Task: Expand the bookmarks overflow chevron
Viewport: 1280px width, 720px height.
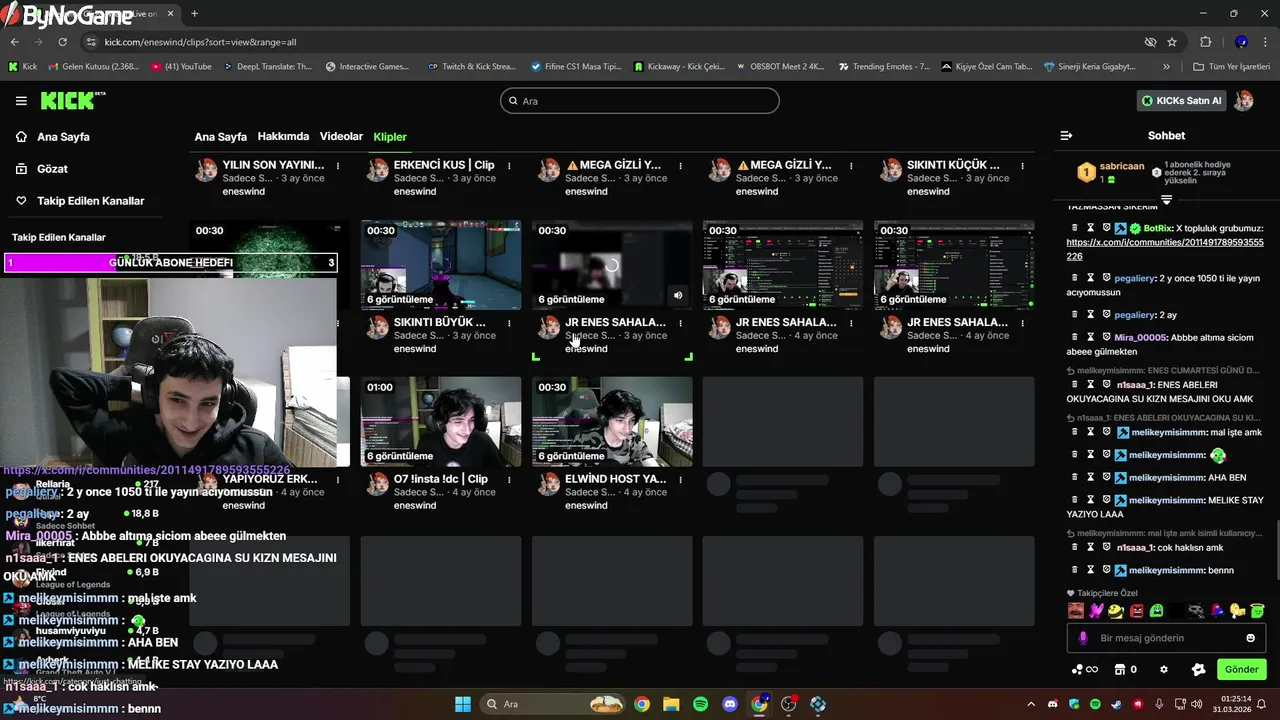Action: [x=1166, y=67]
